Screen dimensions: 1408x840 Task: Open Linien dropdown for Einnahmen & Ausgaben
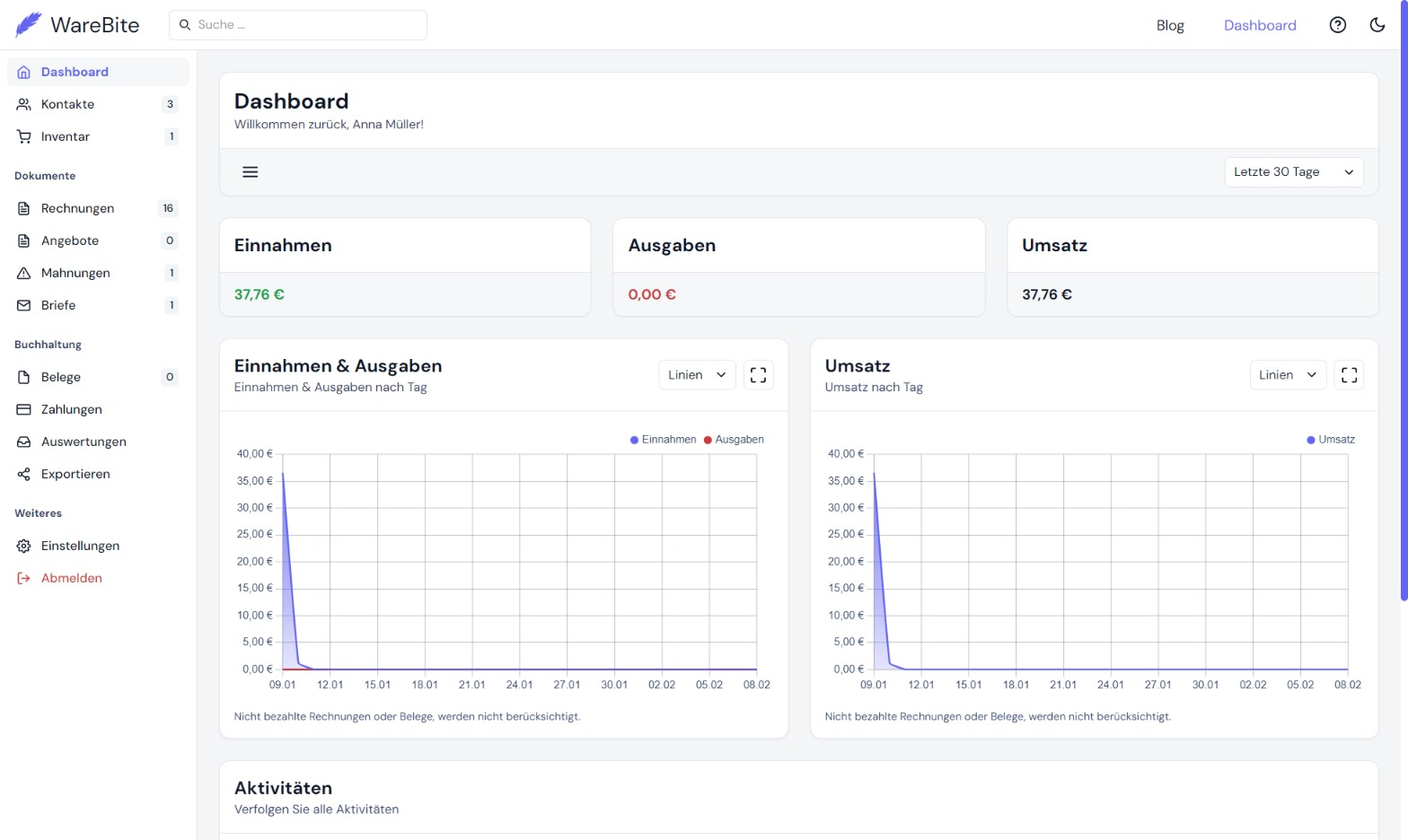pos(697,375)
